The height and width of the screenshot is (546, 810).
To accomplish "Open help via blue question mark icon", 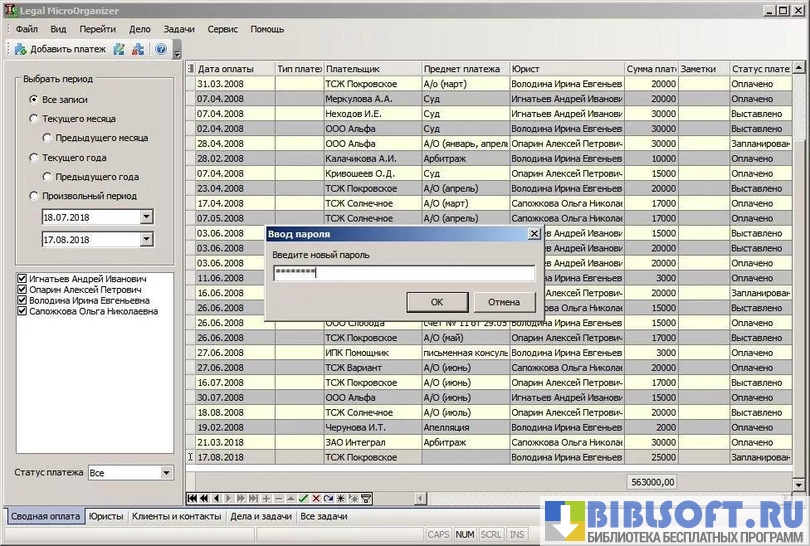I will 161,49.
